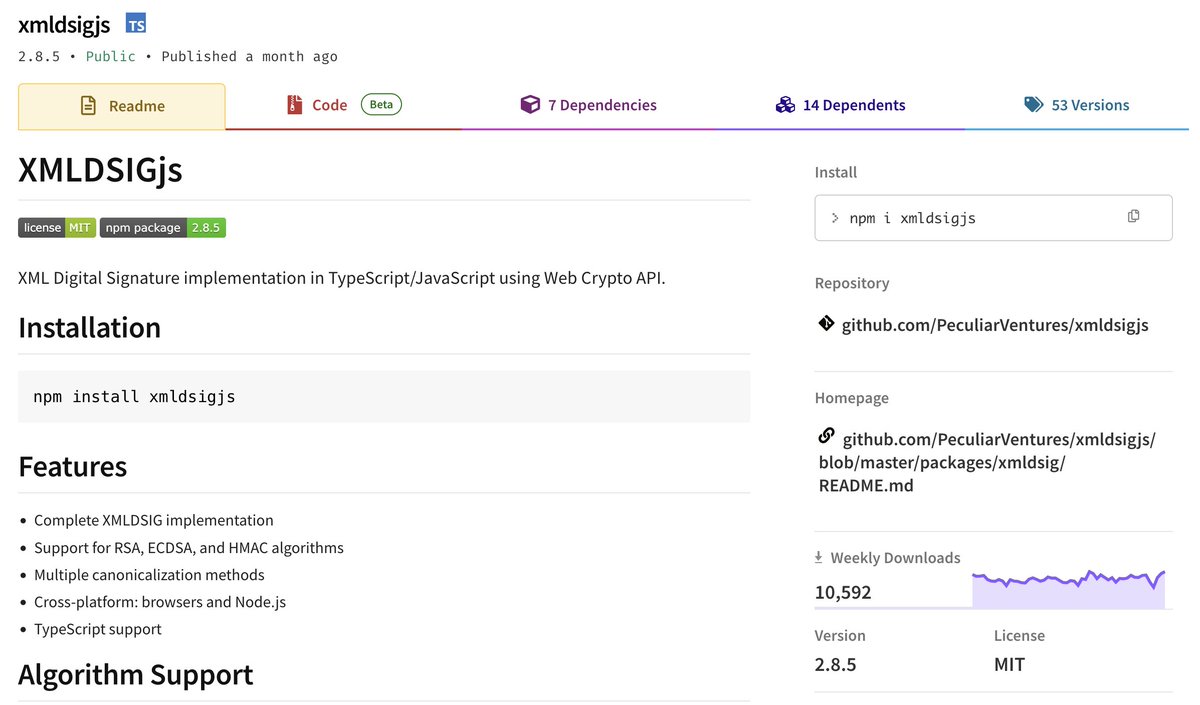Click the Install sidebar label
This screenshot has width=1200, height=705.
coord(836,172)
